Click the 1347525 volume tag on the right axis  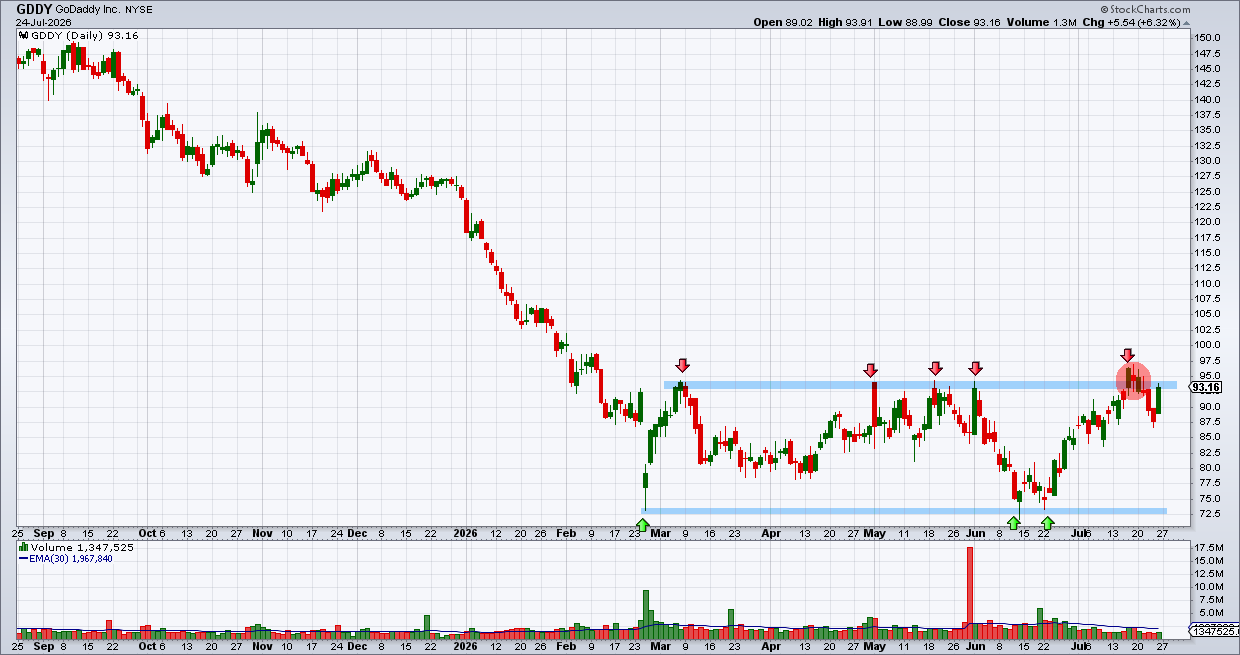(x=1211, y=631)
